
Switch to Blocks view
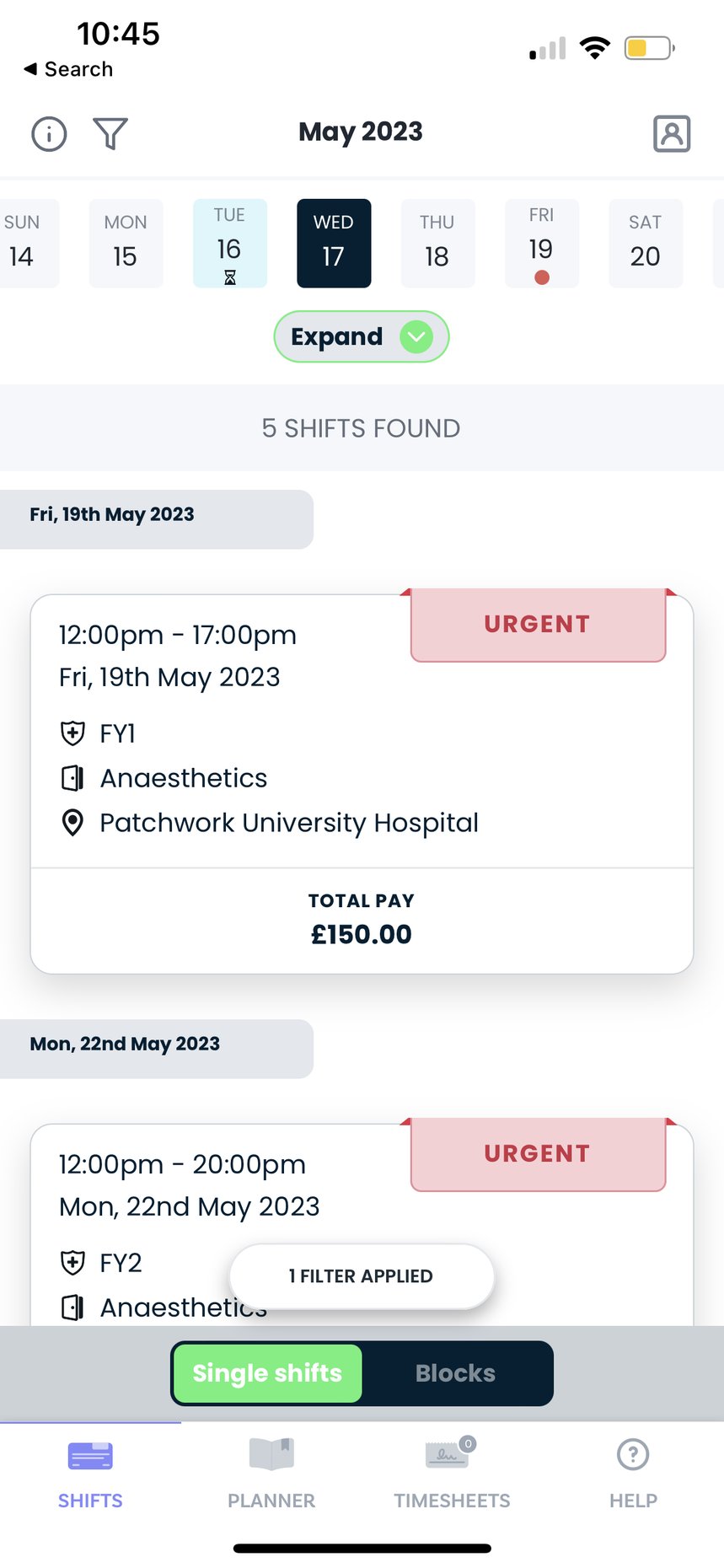[455, 1373]
